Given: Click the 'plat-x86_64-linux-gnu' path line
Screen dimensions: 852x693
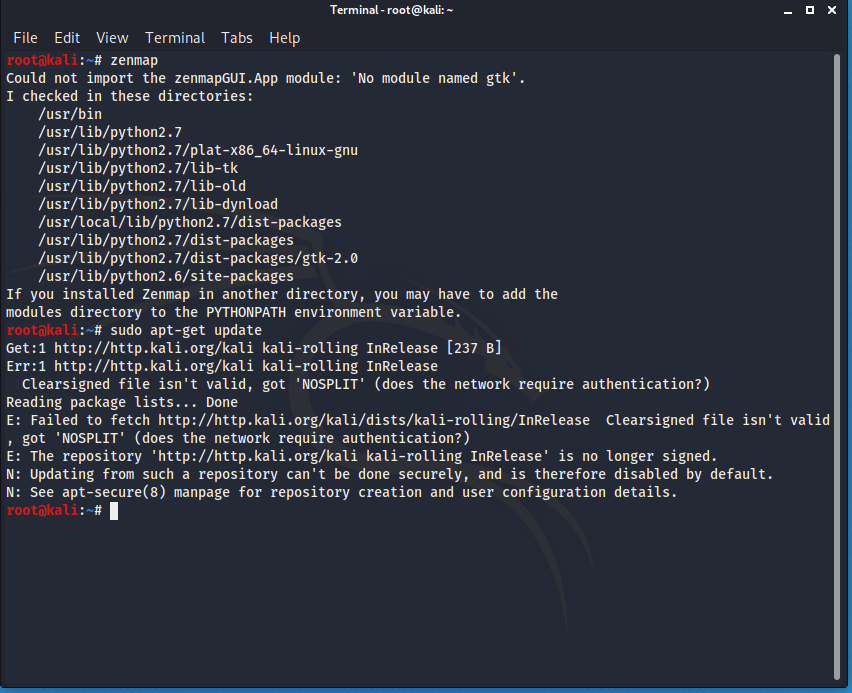Looking at the screenshot, I should tap(198, 150).
